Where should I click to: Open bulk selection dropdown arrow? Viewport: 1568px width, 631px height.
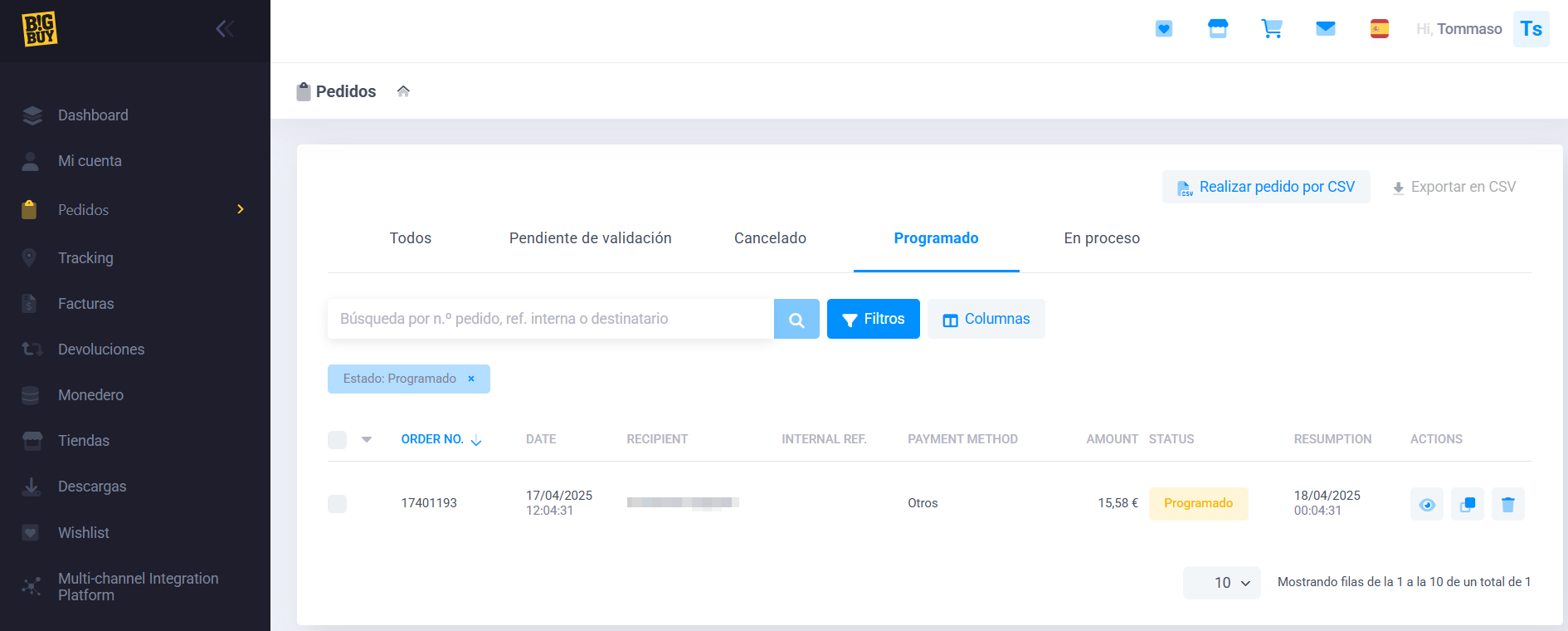(x=367, y=439)
